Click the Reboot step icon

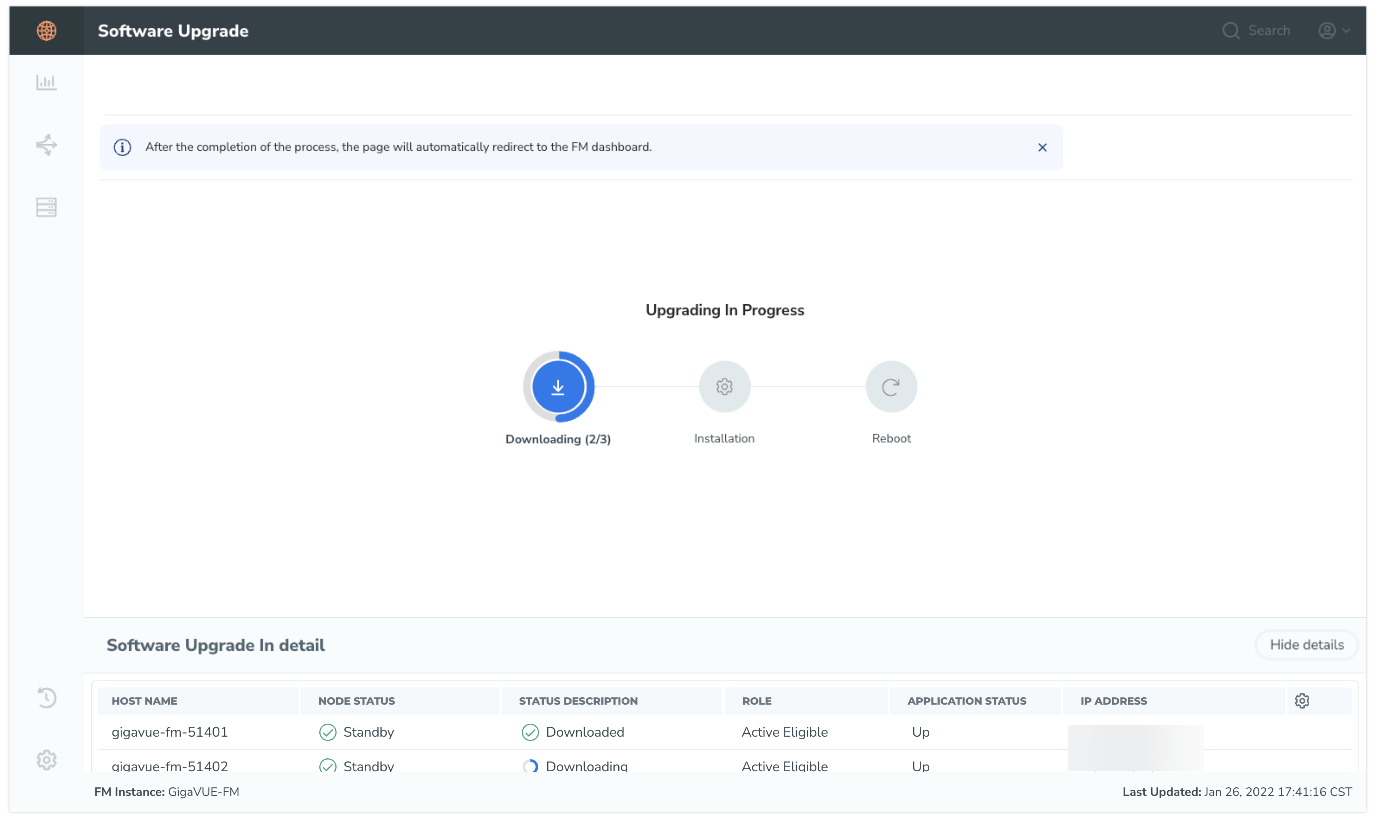pos(891,387)
